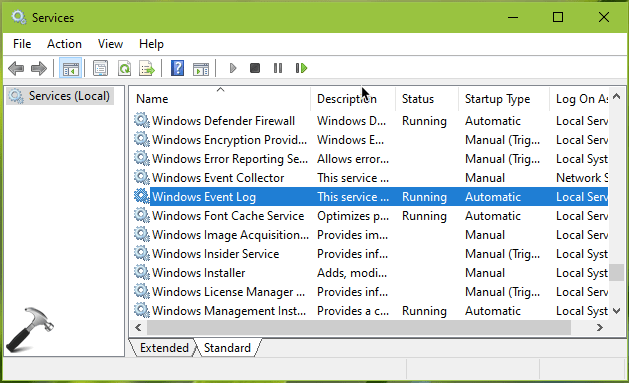Click the Export List toolbar icon
This screenshot has height=383, width=629.
[147, 68]
